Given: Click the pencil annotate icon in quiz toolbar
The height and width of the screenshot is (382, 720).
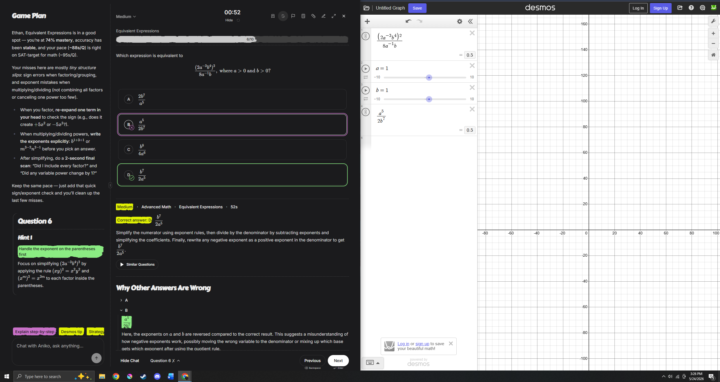Looking at the screenshot, I should coord(323,16).
